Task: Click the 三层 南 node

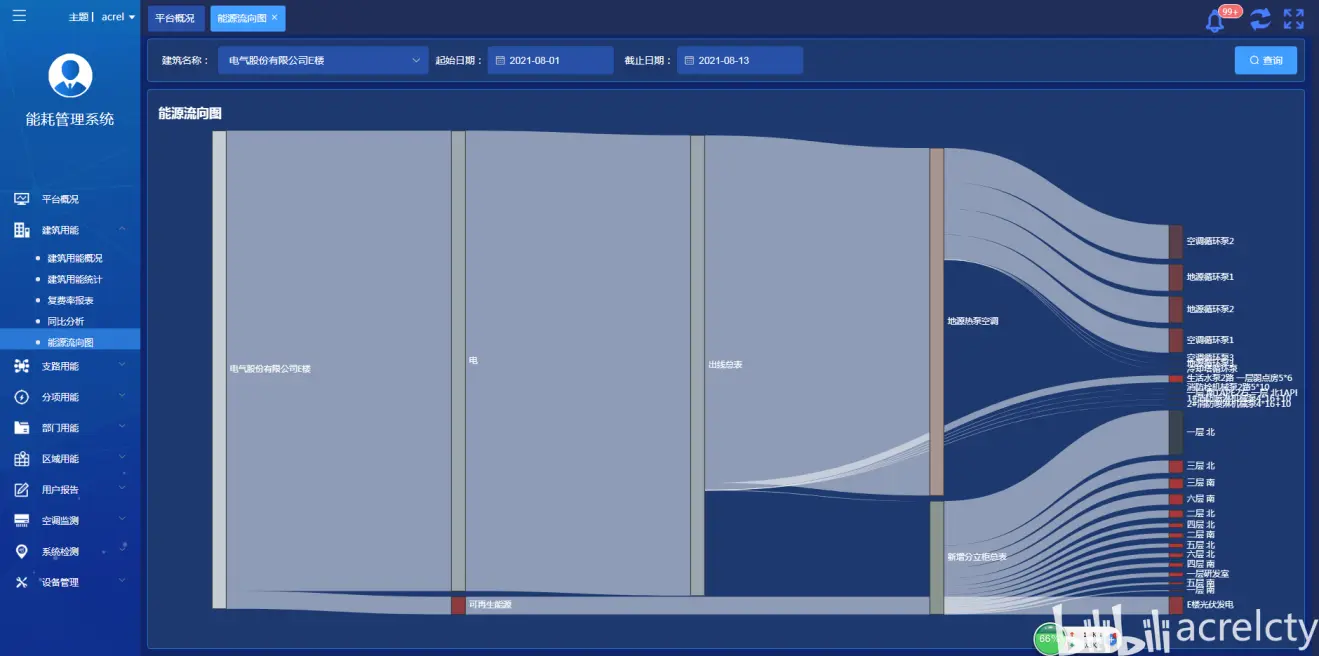Action: (1175, 483)
